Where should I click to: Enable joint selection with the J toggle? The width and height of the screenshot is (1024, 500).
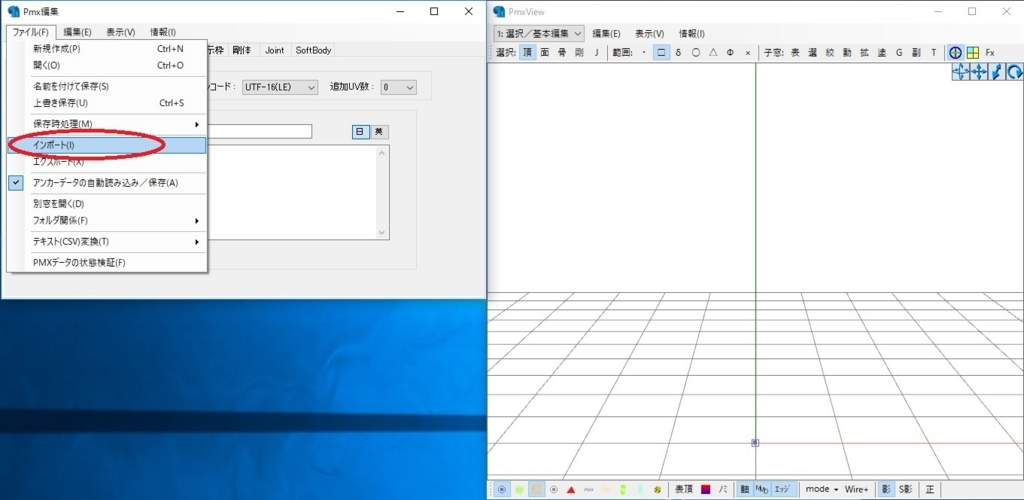596,53
